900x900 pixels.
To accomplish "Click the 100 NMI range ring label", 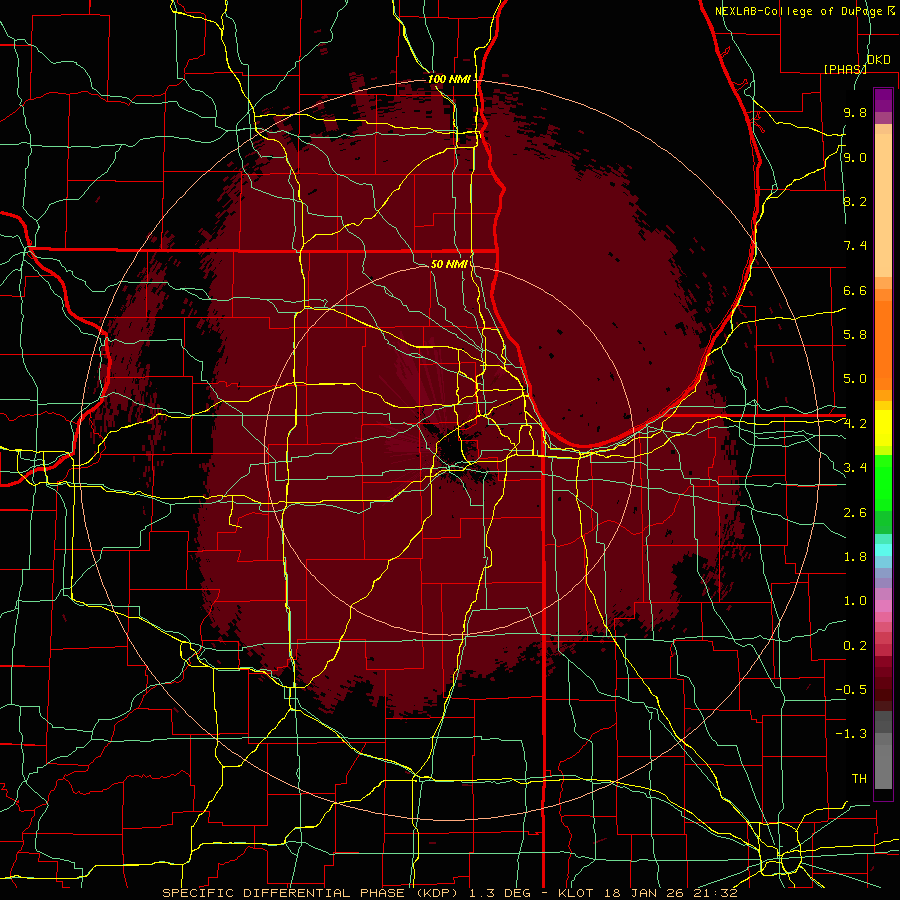I will coord(449,79).
